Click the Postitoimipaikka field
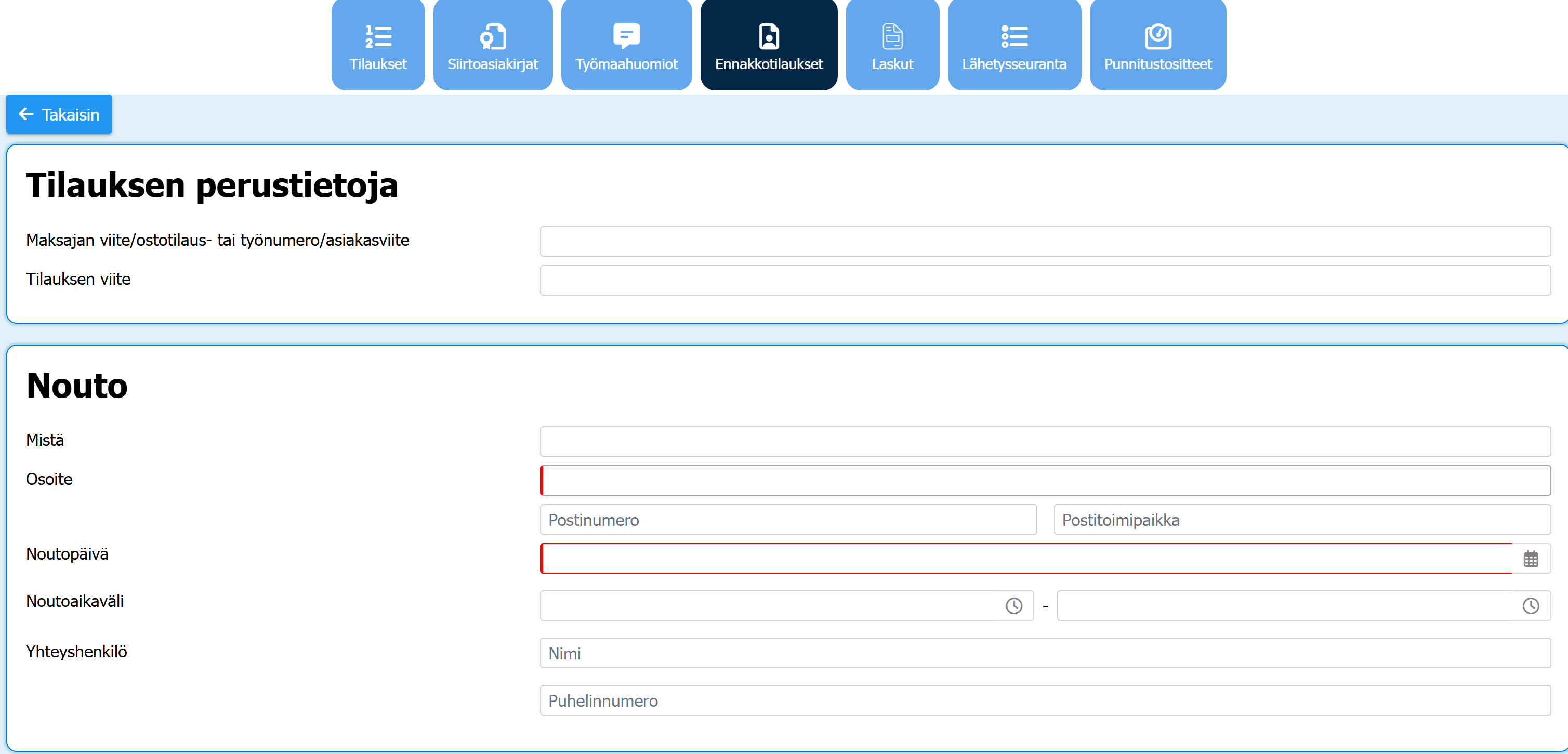This screenshot has width=1568, height=754. 1302,520
